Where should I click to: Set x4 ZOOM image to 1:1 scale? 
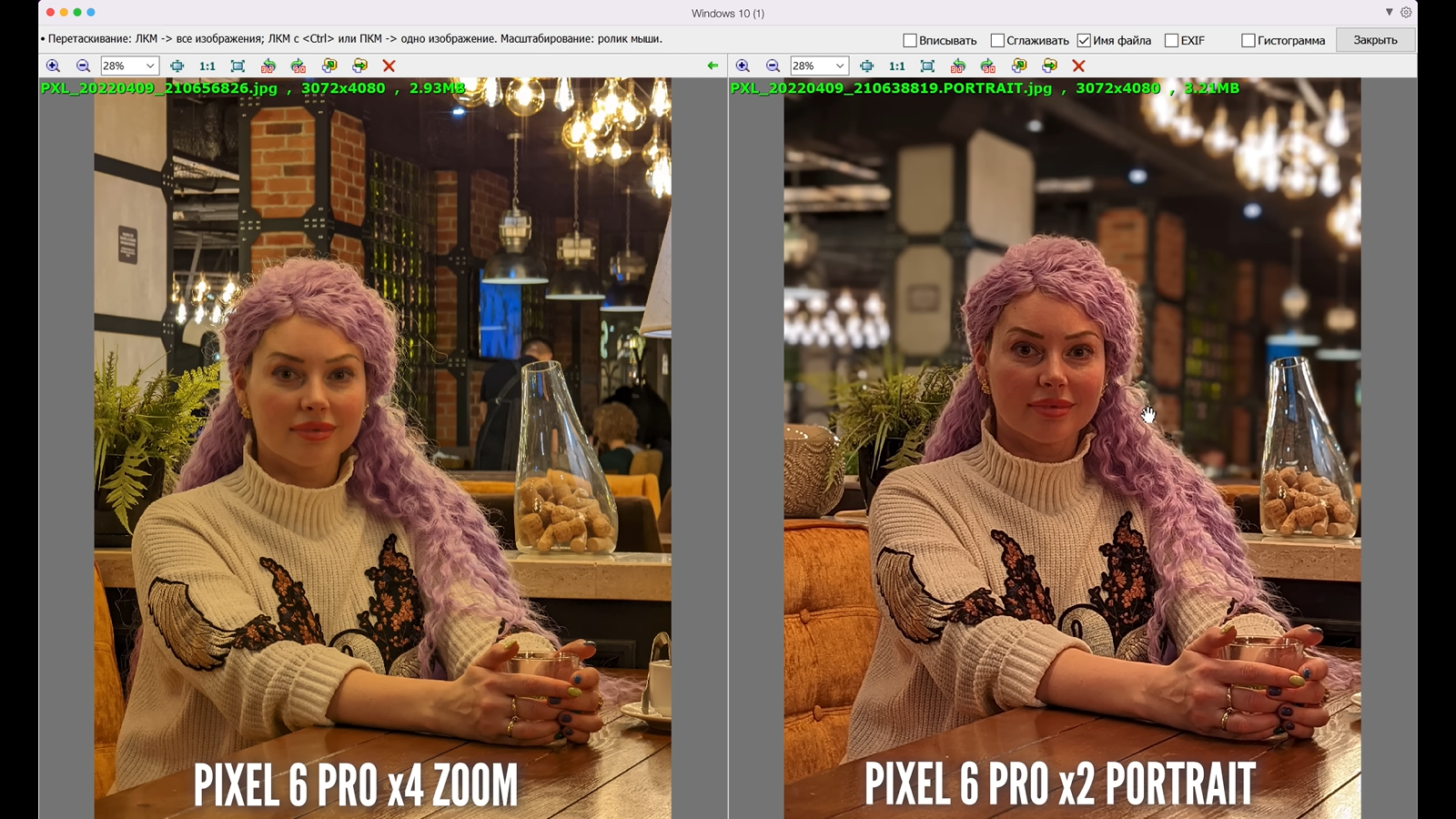point(207,66)
